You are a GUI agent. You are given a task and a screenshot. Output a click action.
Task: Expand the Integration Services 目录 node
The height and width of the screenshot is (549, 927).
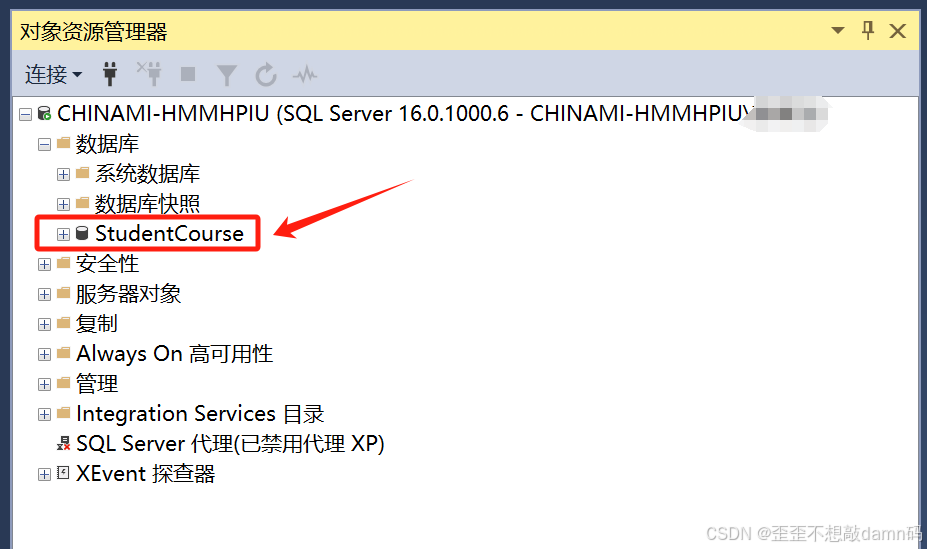point(44,415)
